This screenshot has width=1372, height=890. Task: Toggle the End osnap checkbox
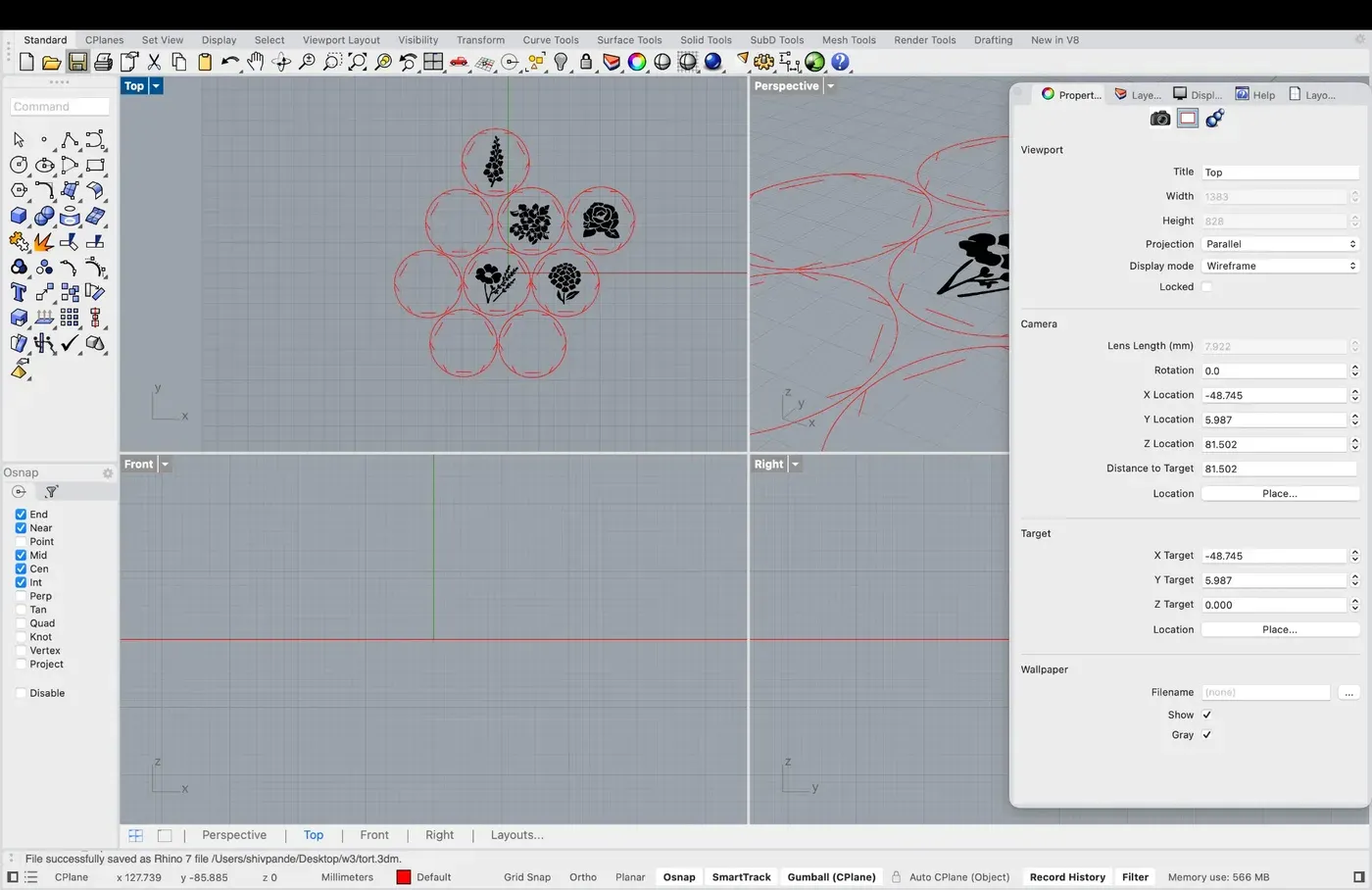click(x=21, y=515)
